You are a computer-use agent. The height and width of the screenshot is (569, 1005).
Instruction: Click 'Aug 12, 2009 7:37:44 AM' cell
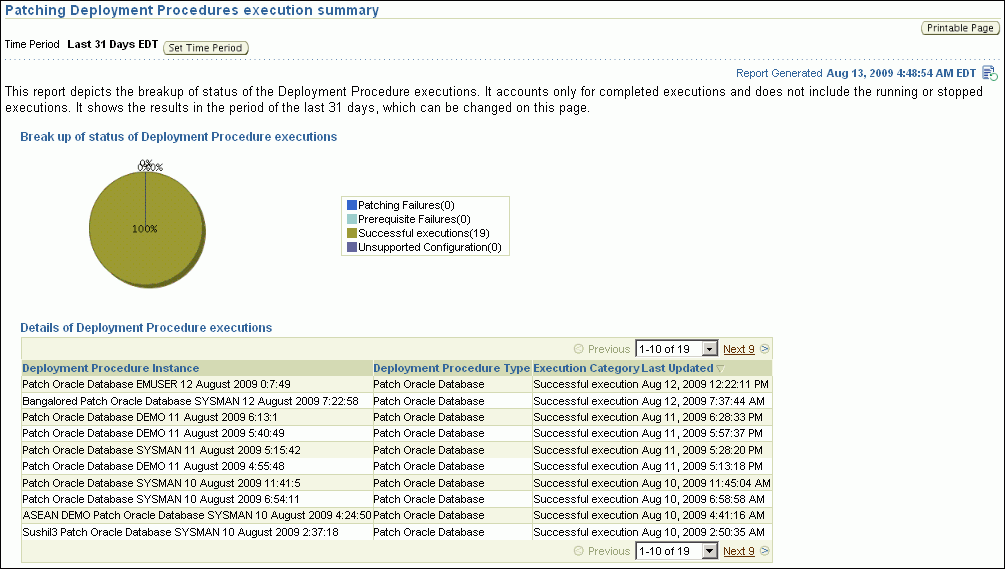[x=703, y=401]
